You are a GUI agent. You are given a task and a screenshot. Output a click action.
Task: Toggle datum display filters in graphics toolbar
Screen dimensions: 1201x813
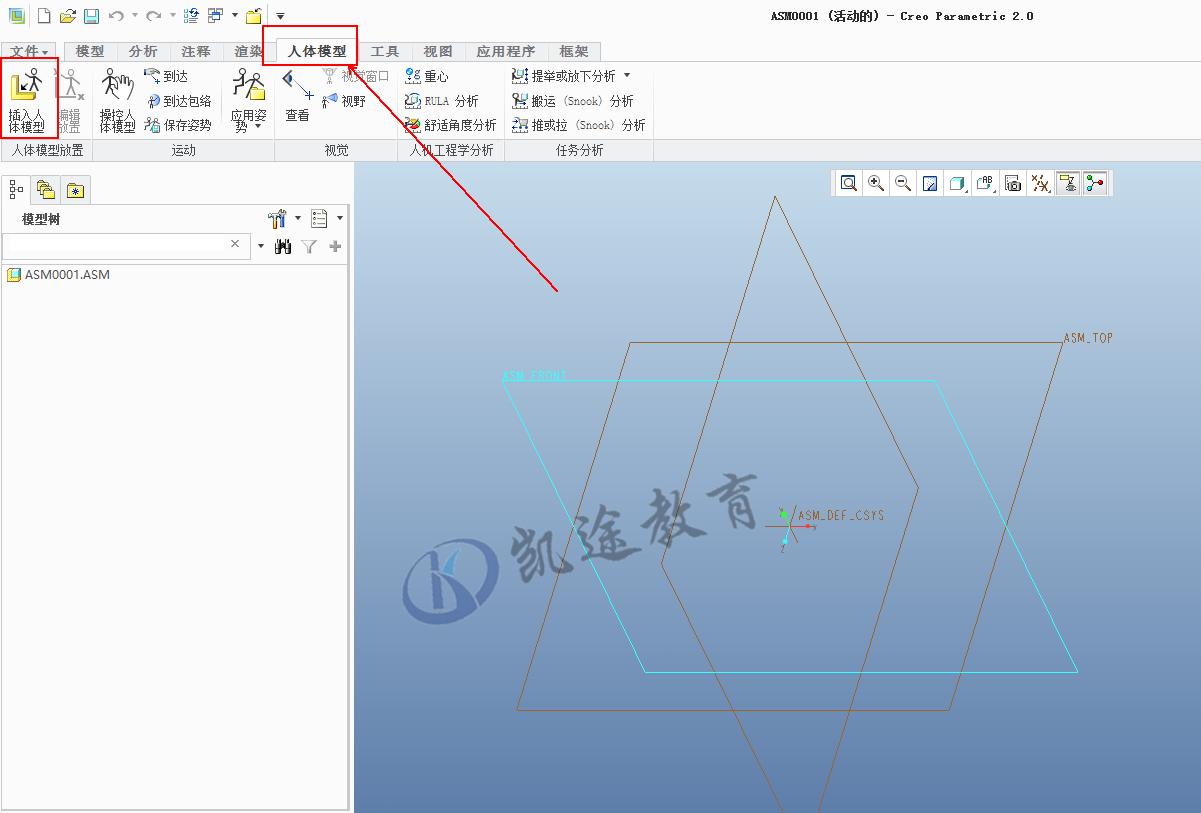click(x=1039, y=183)
